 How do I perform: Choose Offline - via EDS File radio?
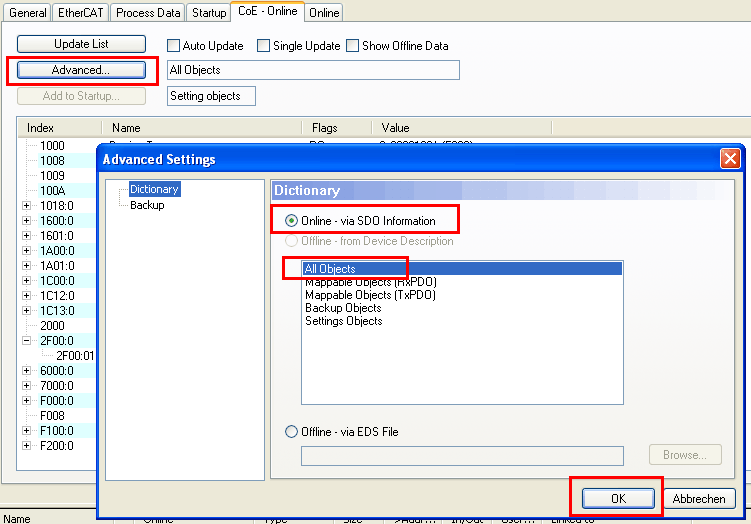[x=291, y=432]
